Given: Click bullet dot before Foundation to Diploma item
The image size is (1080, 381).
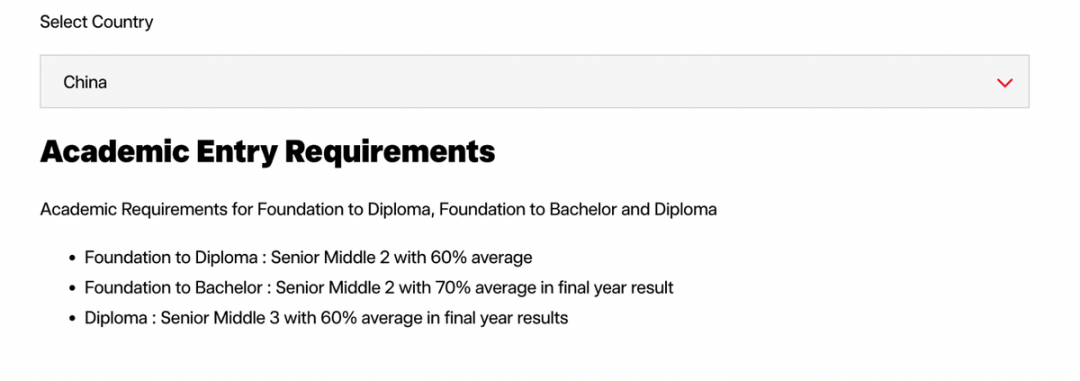Looking at the screenshot, I should [72, 258].
